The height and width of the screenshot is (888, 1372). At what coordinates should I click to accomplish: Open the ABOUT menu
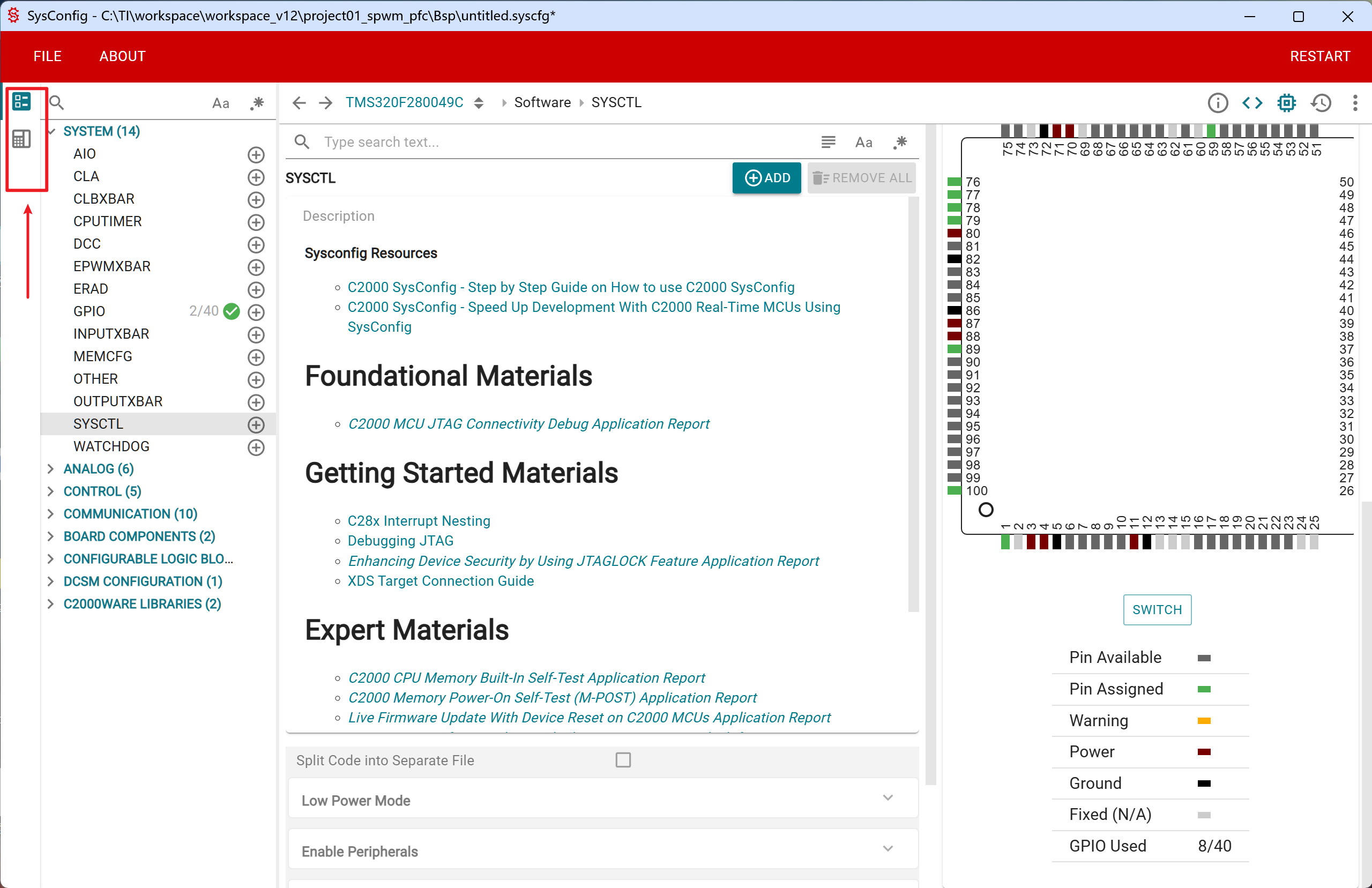point(122,56)
